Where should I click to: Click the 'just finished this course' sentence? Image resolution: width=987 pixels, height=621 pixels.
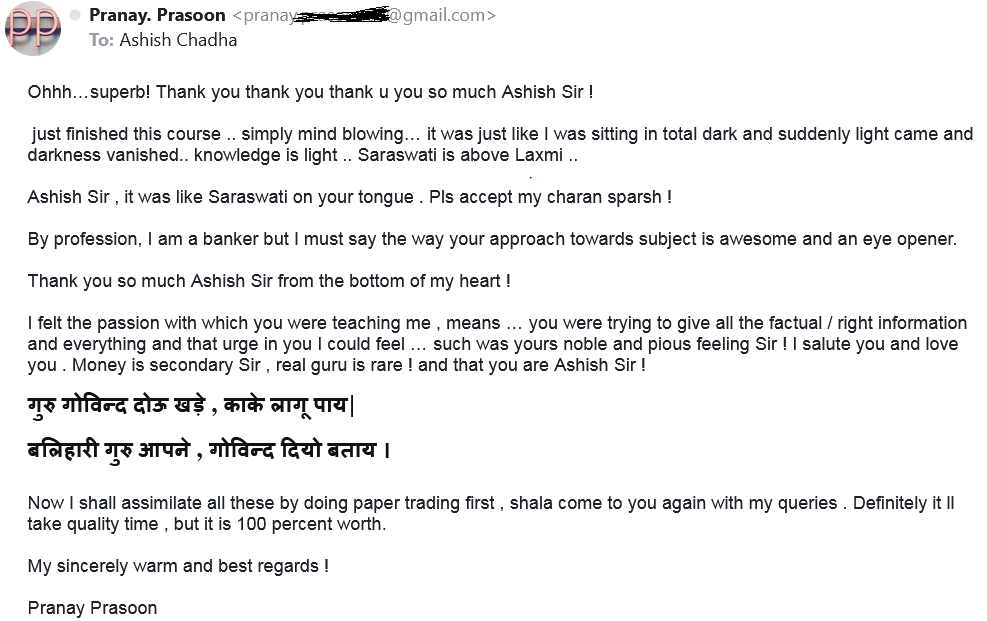(x=500, y=134)
